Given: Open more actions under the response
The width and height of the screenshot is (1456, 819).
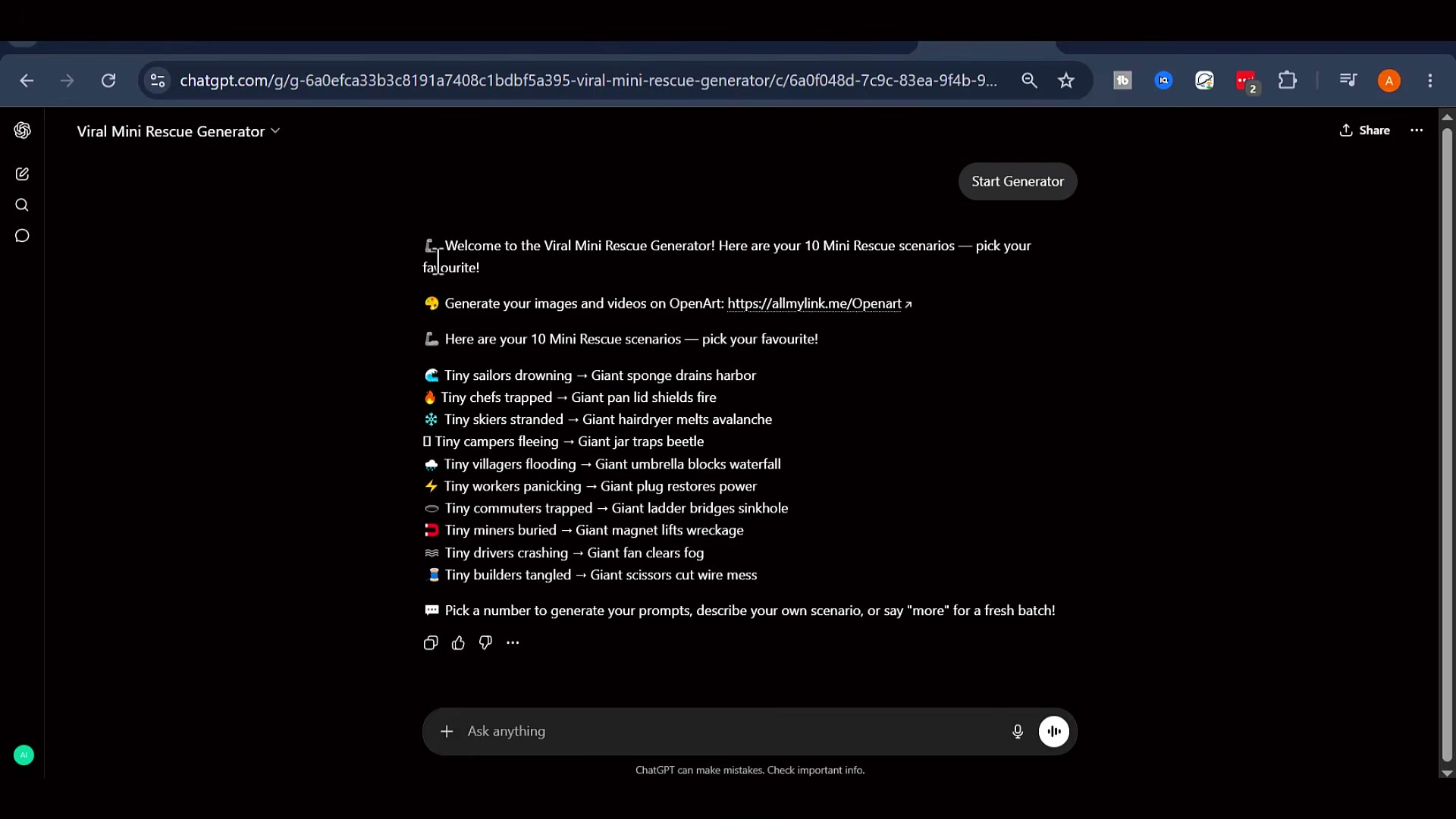Looking at the screenshot, I should click(x=513, y=643).
